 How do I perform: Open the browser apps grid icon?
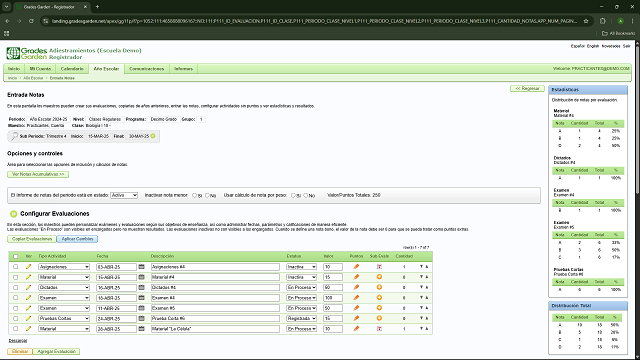(x=7, y=33)
